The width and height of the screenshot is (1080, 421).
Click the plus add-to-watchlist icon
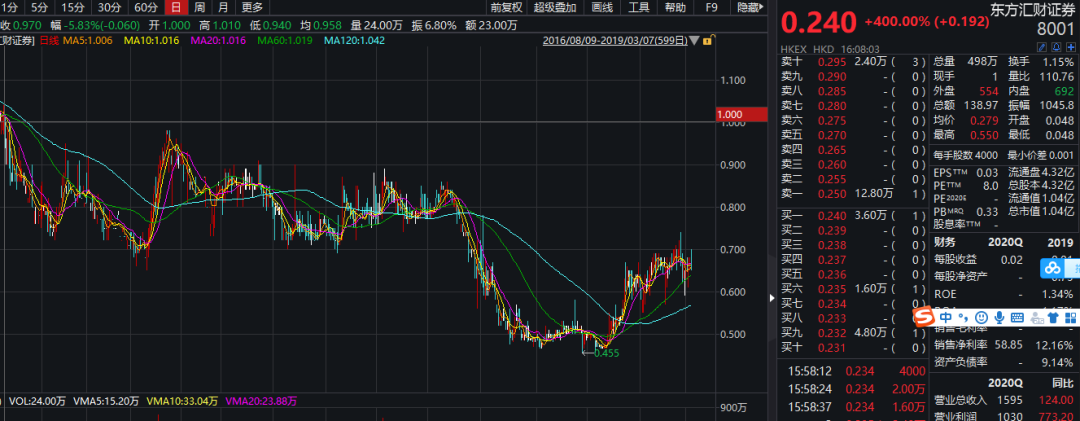coord(1069,47)
